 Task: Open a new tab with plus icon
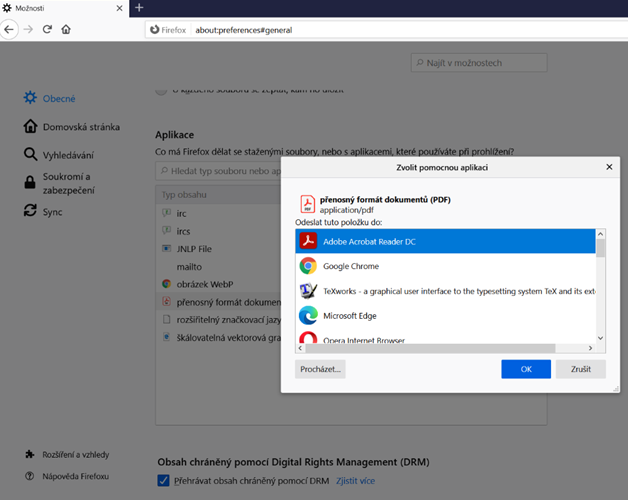point(139,8)
